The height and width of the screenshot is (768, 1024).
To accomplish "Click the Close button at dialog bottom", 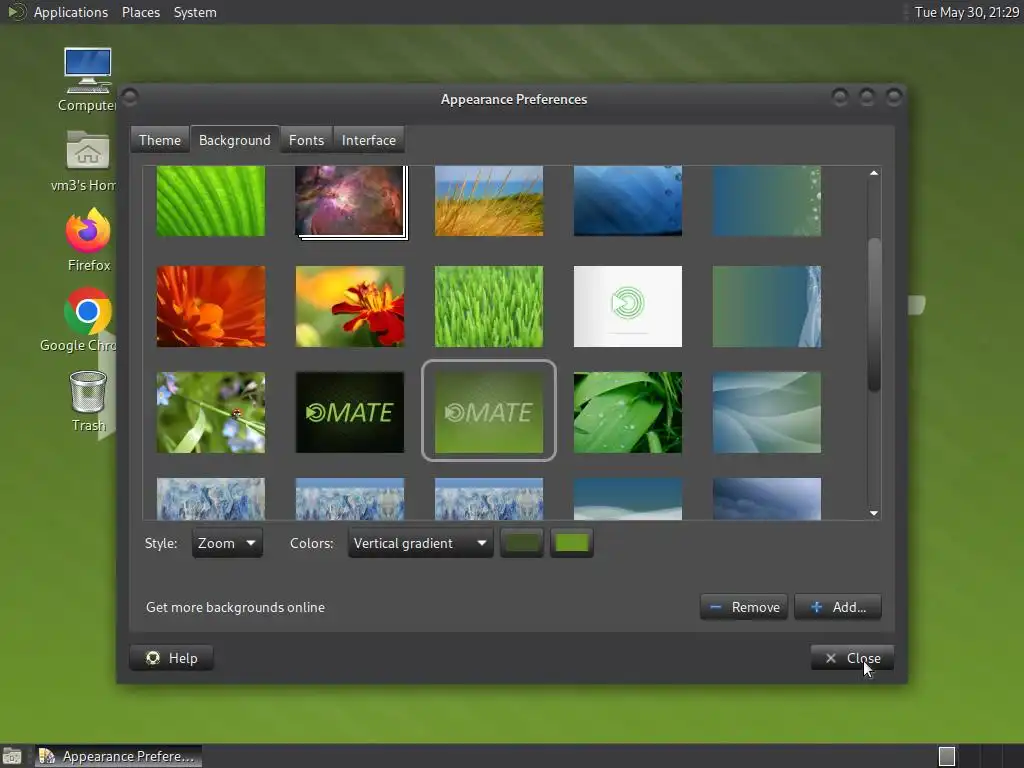I will 852,658.
